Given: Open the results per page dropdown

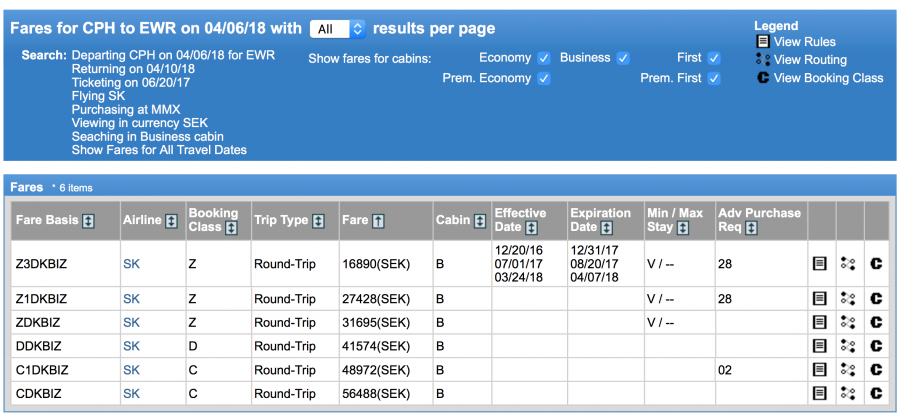Looking at the screenshot, I should [x=338, y=29].
